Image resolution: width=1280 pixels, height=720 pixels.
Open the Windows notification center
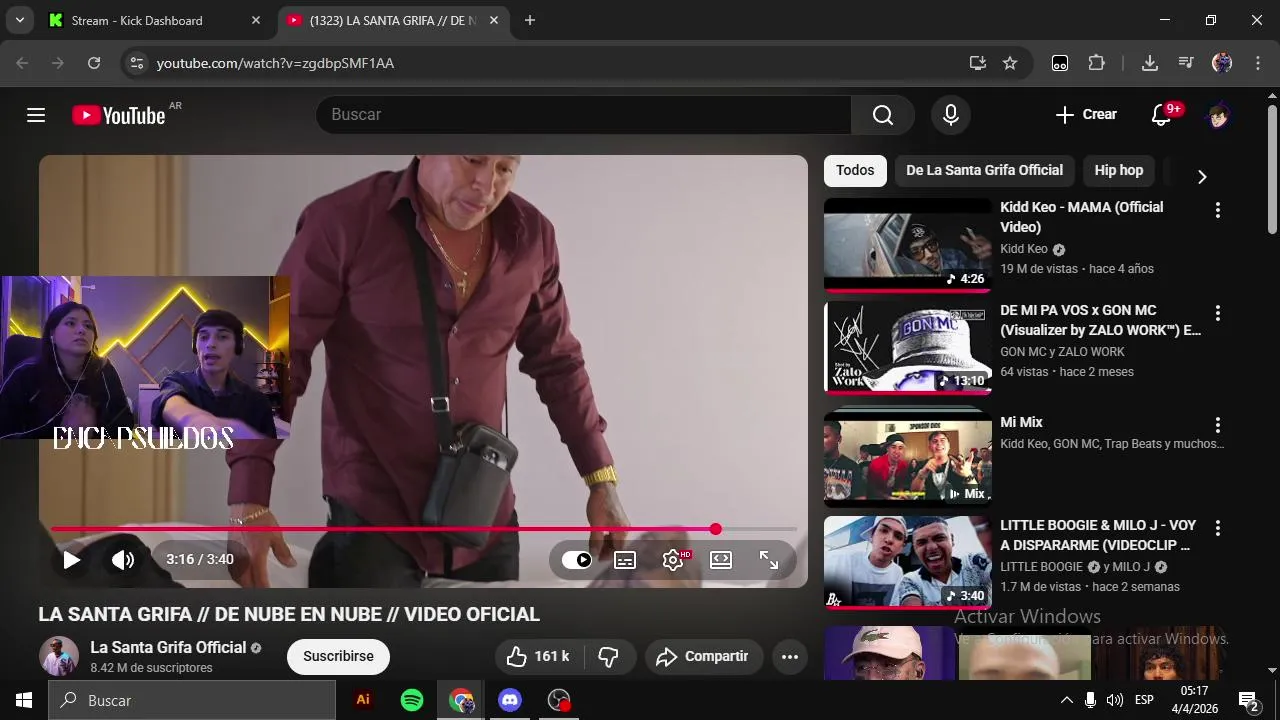coord(1249,700)
